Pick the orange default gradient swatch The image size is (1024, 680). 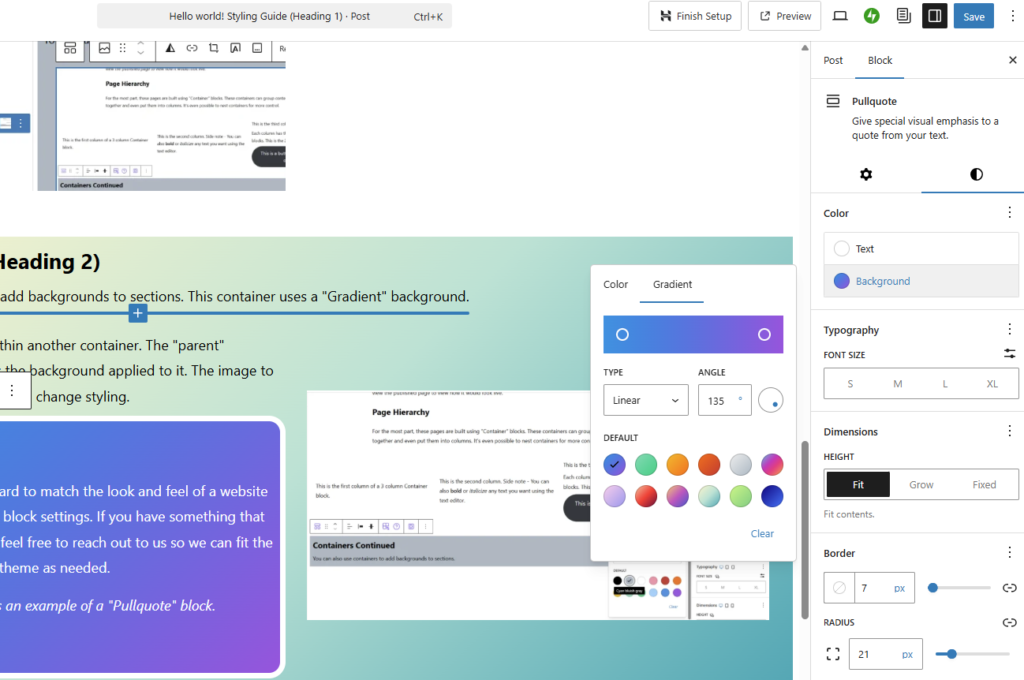[x=678, y=465]
